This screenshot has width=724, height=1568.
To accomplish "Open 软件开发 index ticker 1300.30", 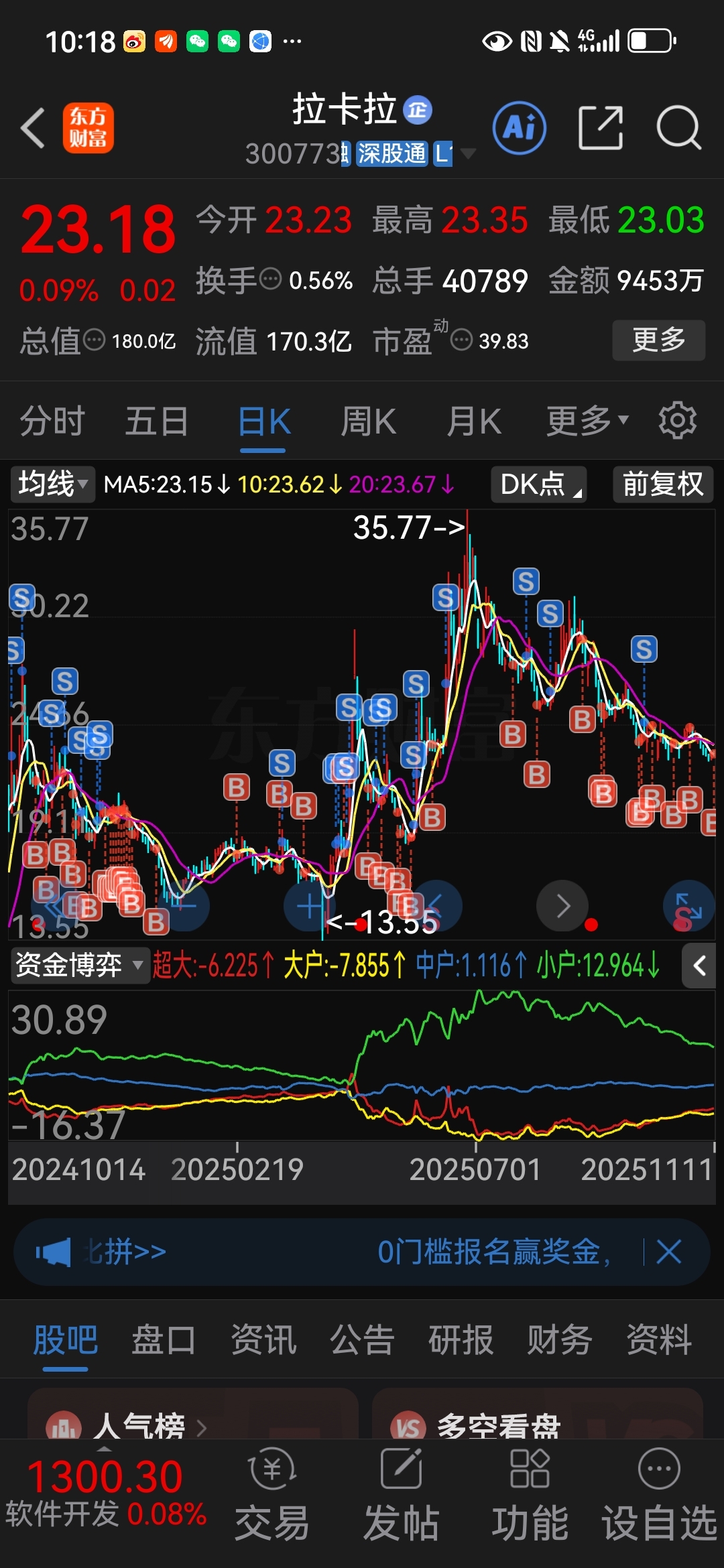I will pos(106,1492).
